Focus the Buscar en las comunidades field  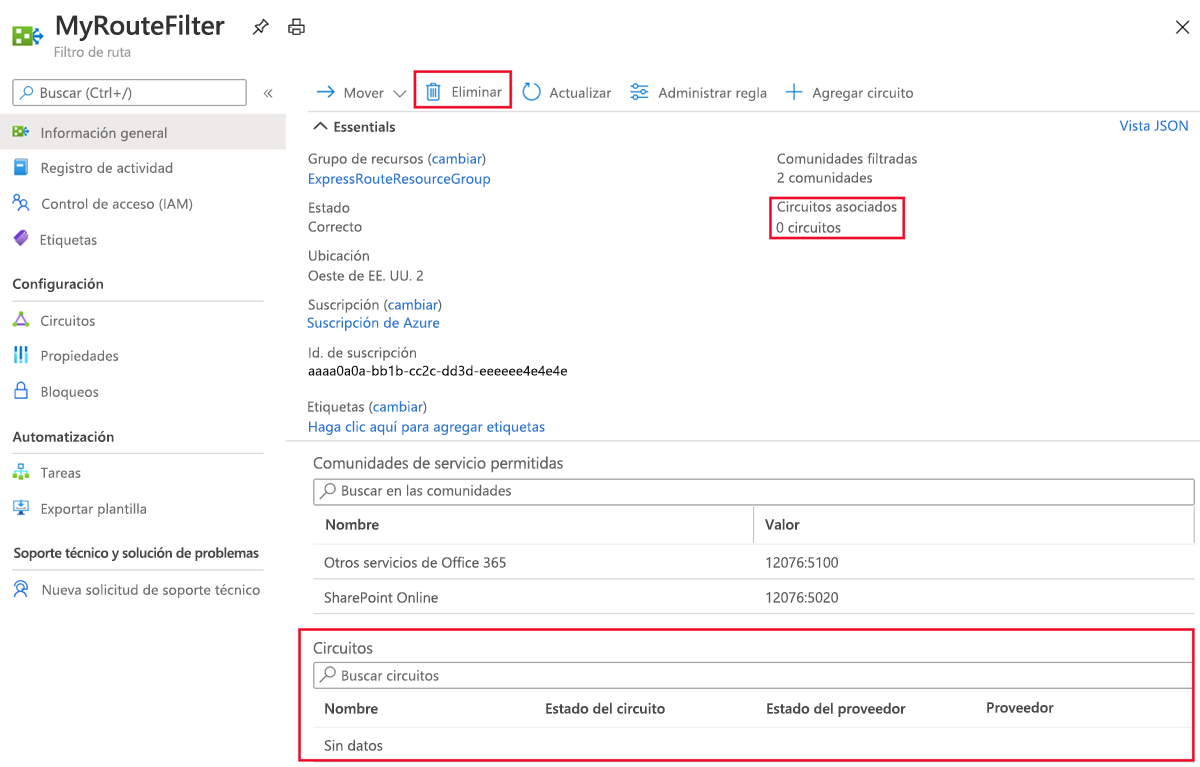tap(753, 491)
